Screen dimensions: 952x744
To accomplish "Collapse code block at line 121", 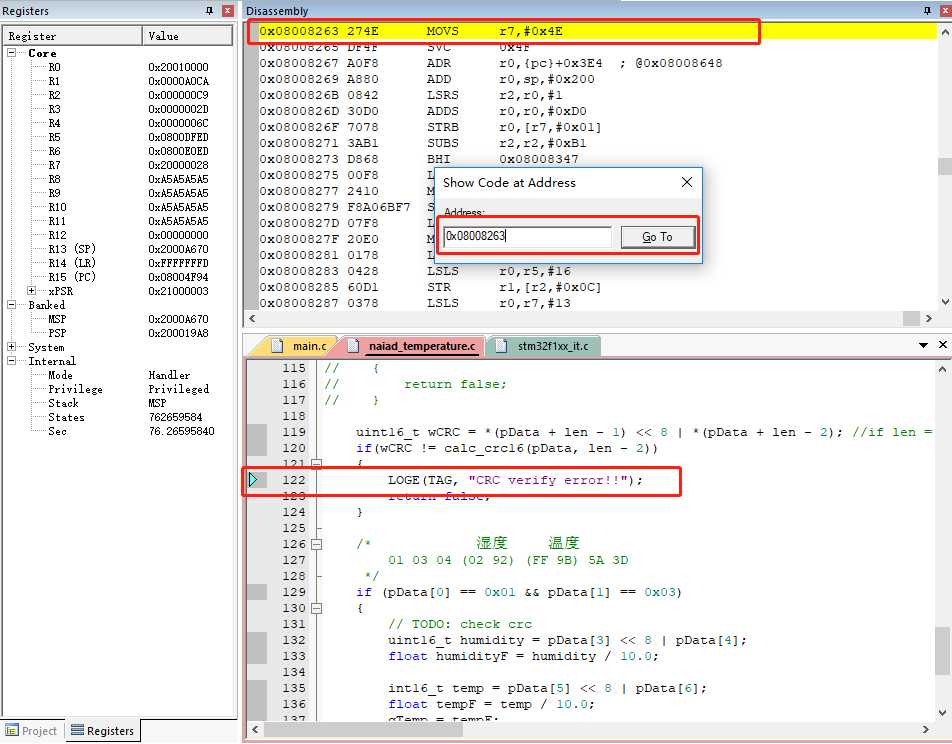I will 316,464.
